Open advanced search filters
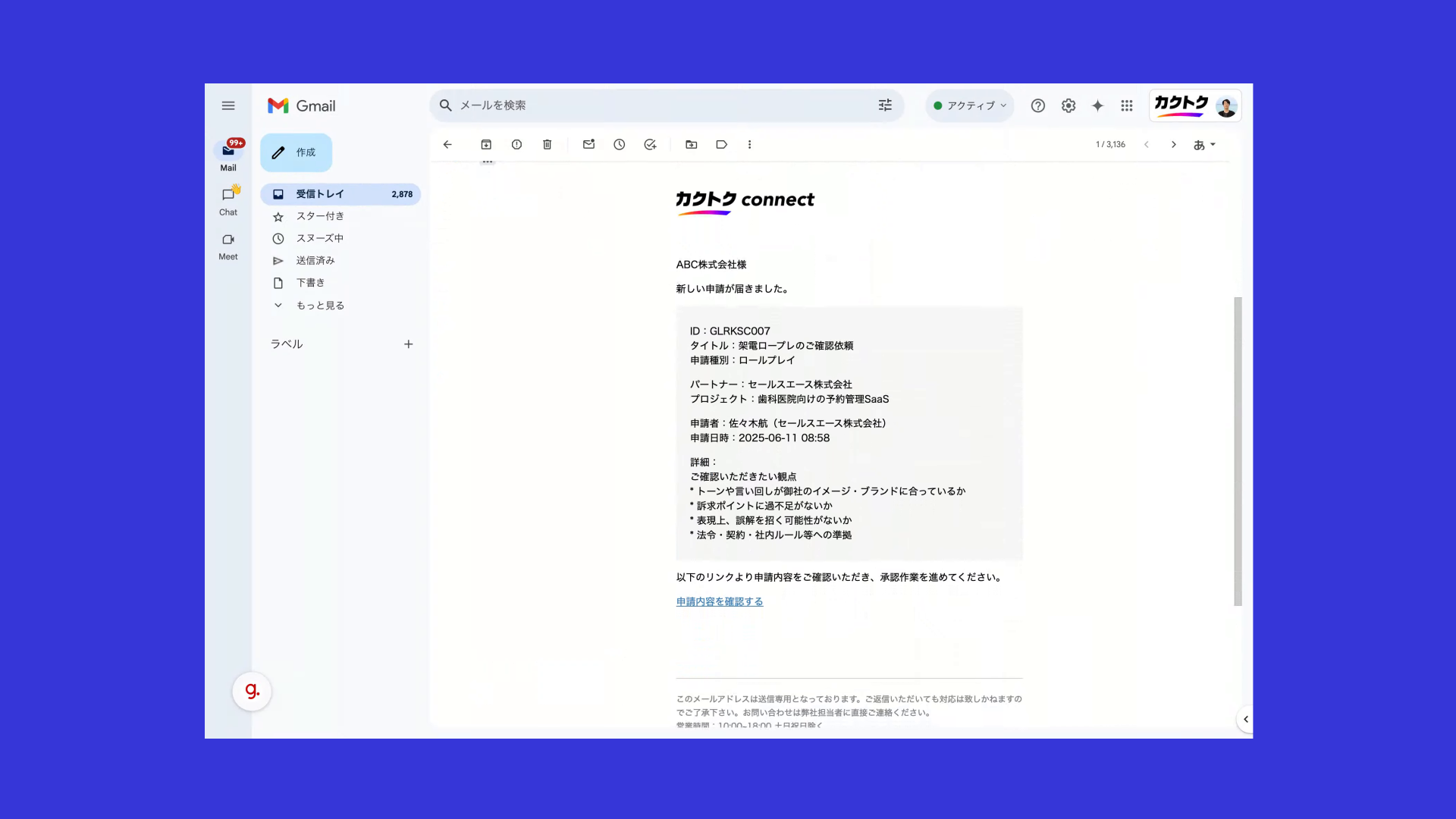This screenshot has height=819, width=1456. [884, 105]
